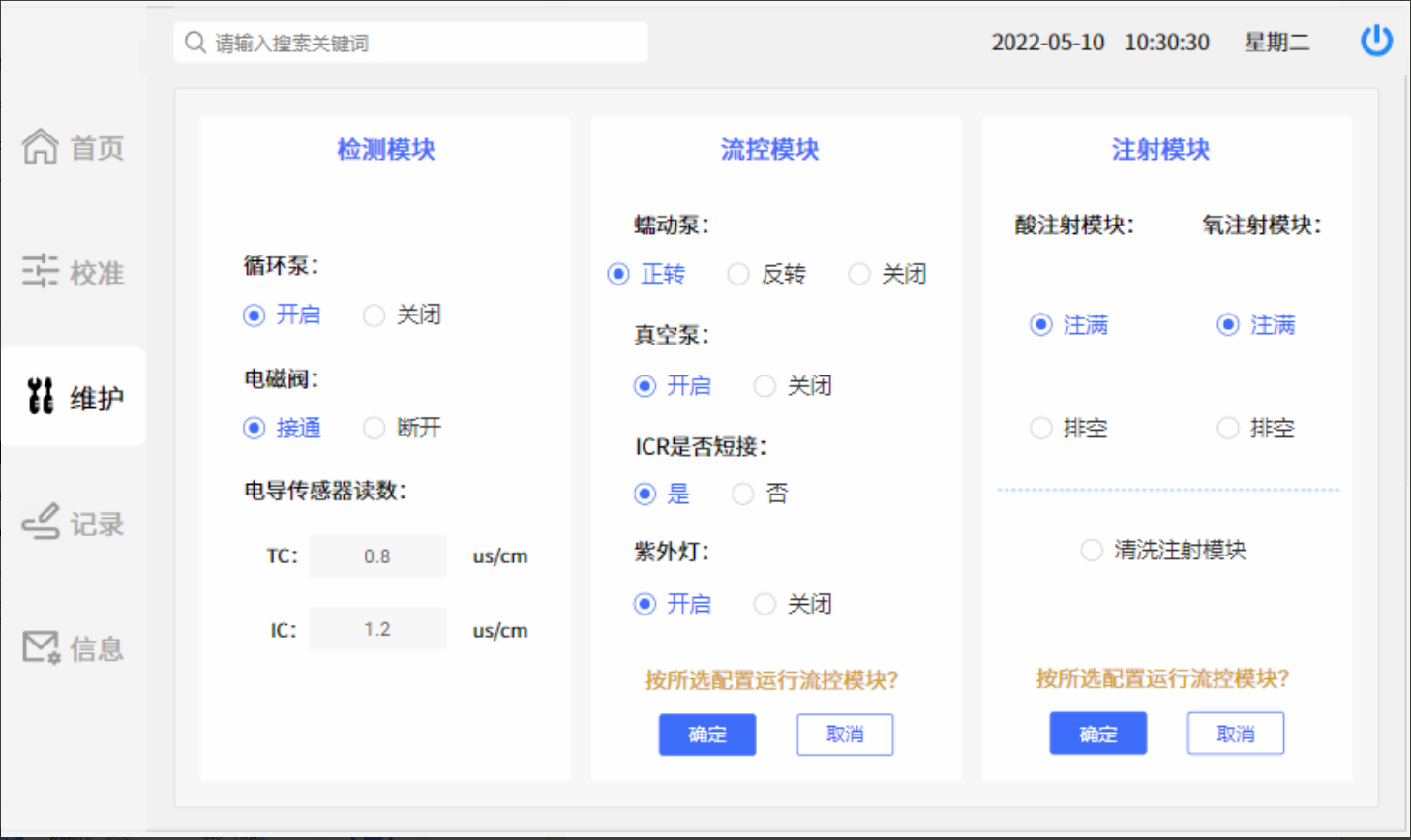Screen dimensions: 1411x840
Task: Select 排空 under 酸注射模块
Action: [x=1041, y=428]
